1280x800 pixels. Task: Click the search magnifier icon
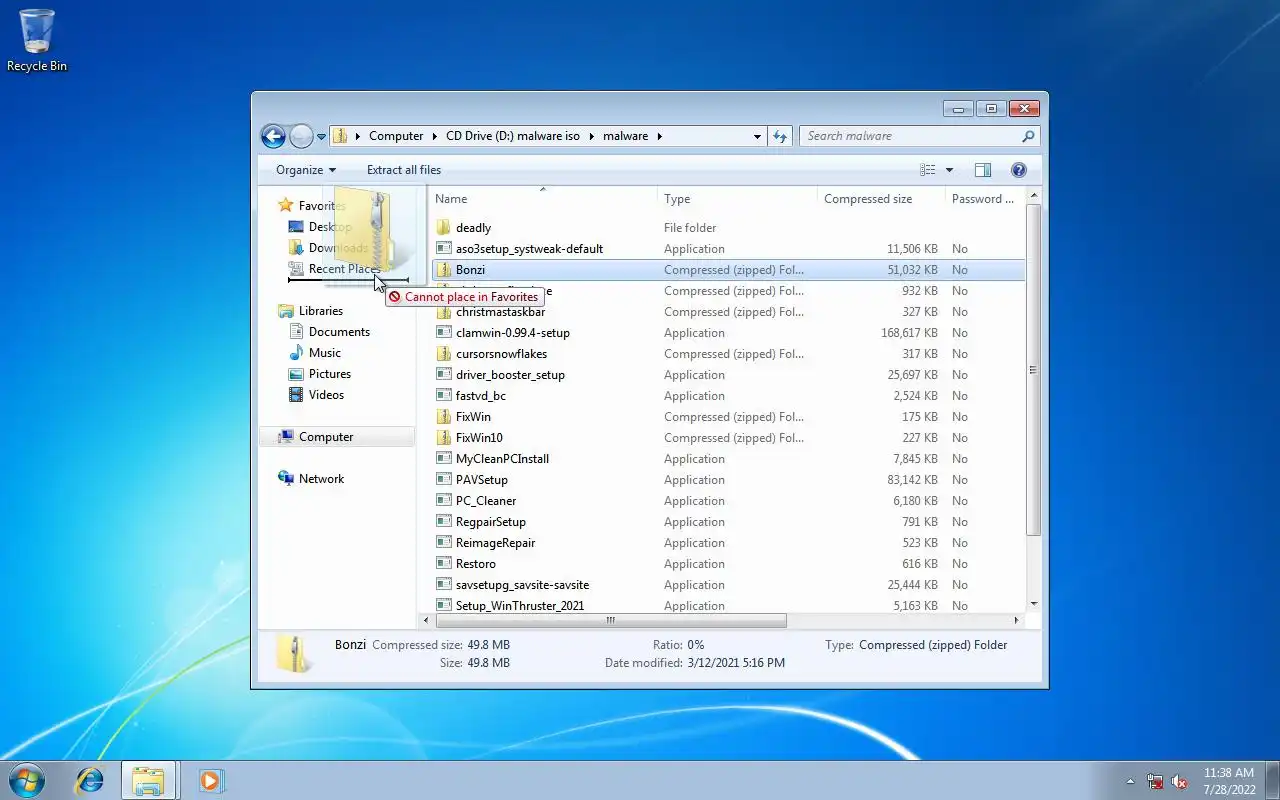pyautogui.click(x=1028, y=136)
